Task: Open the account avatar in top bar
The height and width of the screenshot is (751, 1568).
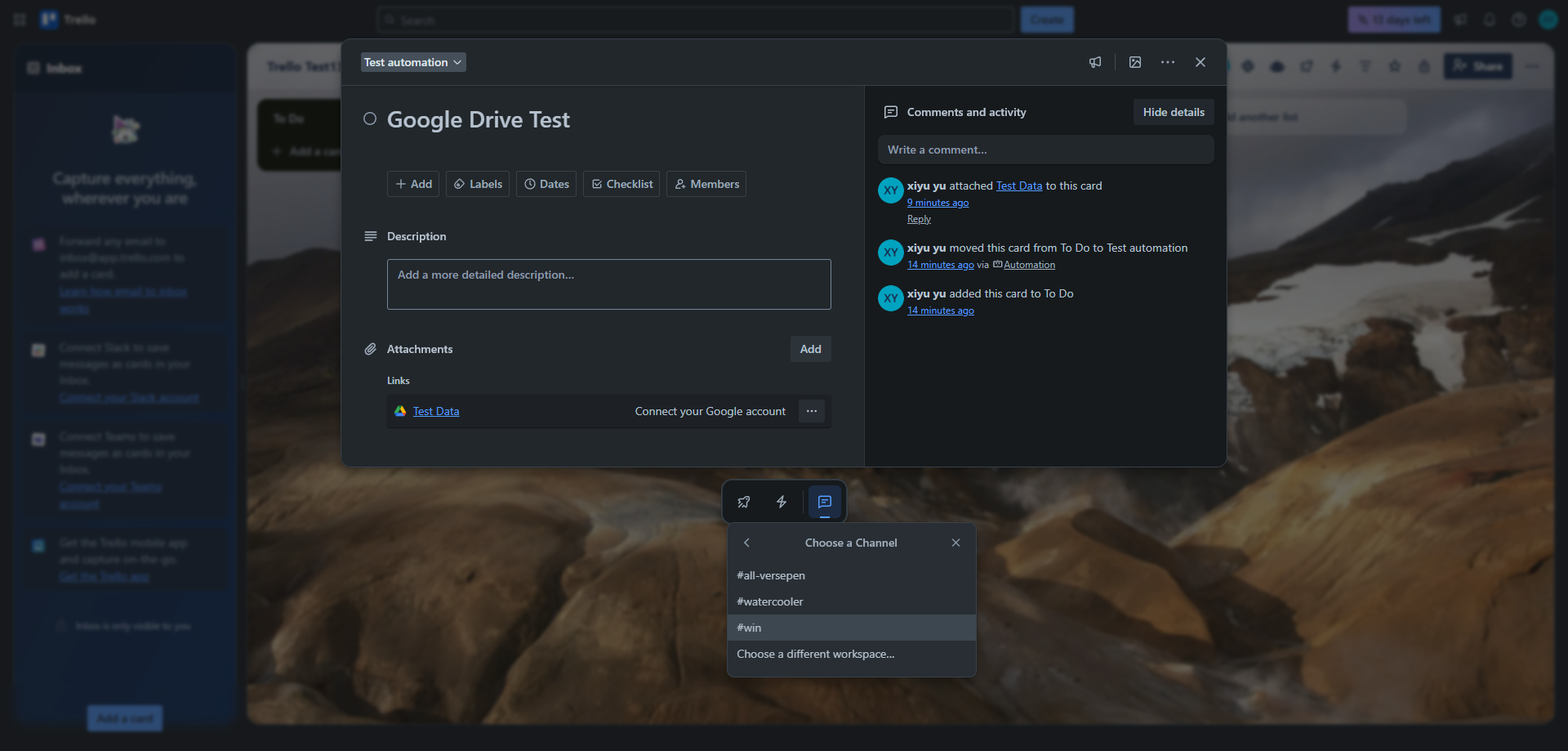Action: (x=1548, y=20)
